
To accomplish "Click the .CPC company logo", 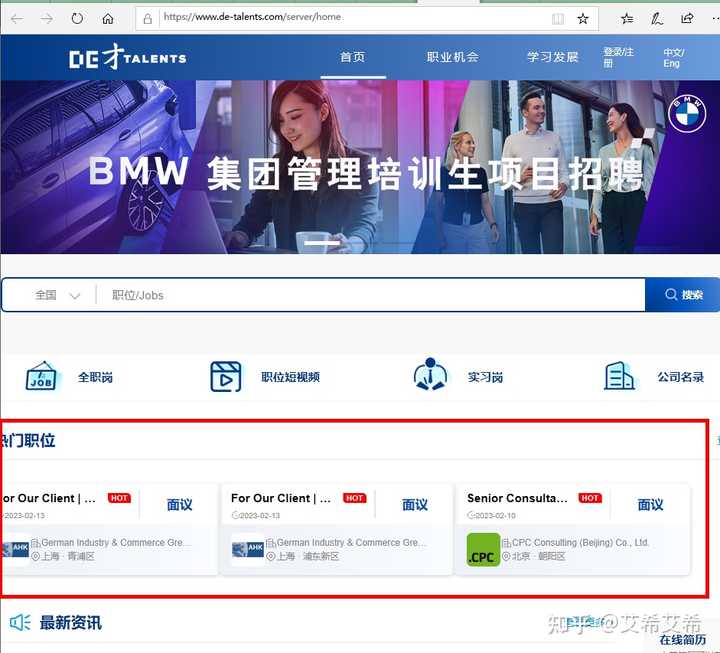I will click(483, 549).
